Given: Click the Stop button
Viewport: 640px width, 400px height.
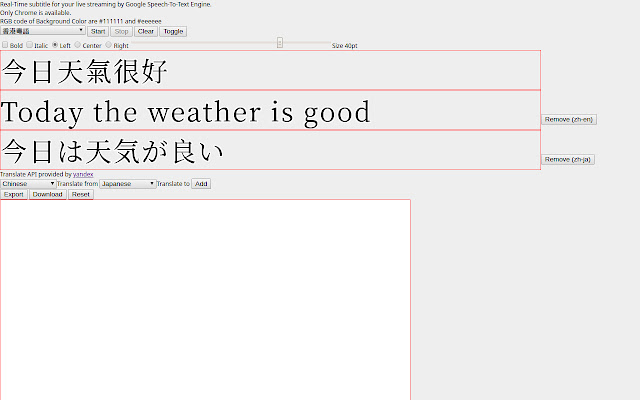Looking at the screenshot, I should (x=121, y=31).
